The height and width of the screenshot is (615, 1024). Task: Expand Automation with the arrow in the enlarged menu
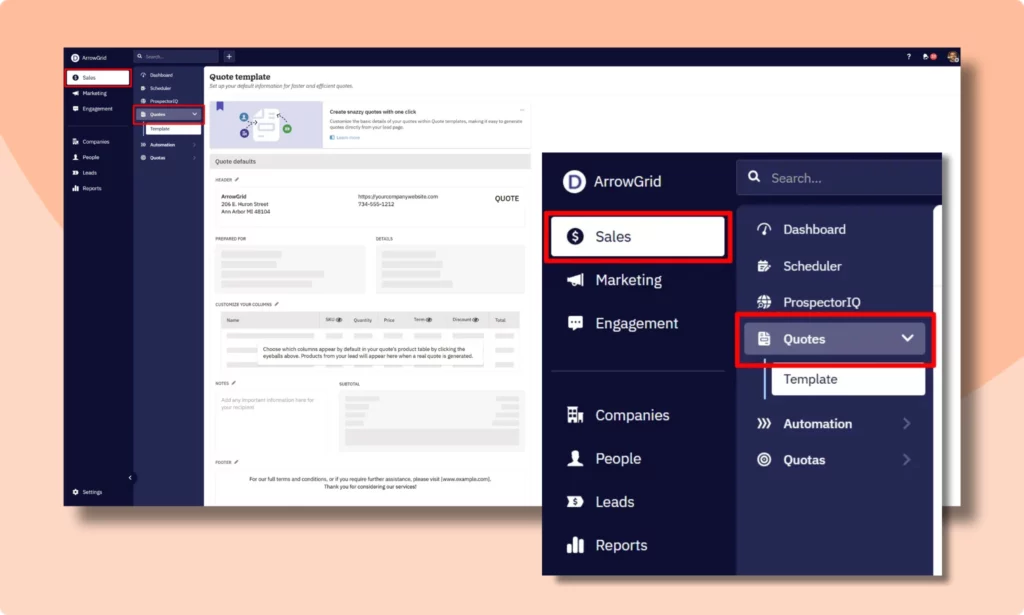907,424
